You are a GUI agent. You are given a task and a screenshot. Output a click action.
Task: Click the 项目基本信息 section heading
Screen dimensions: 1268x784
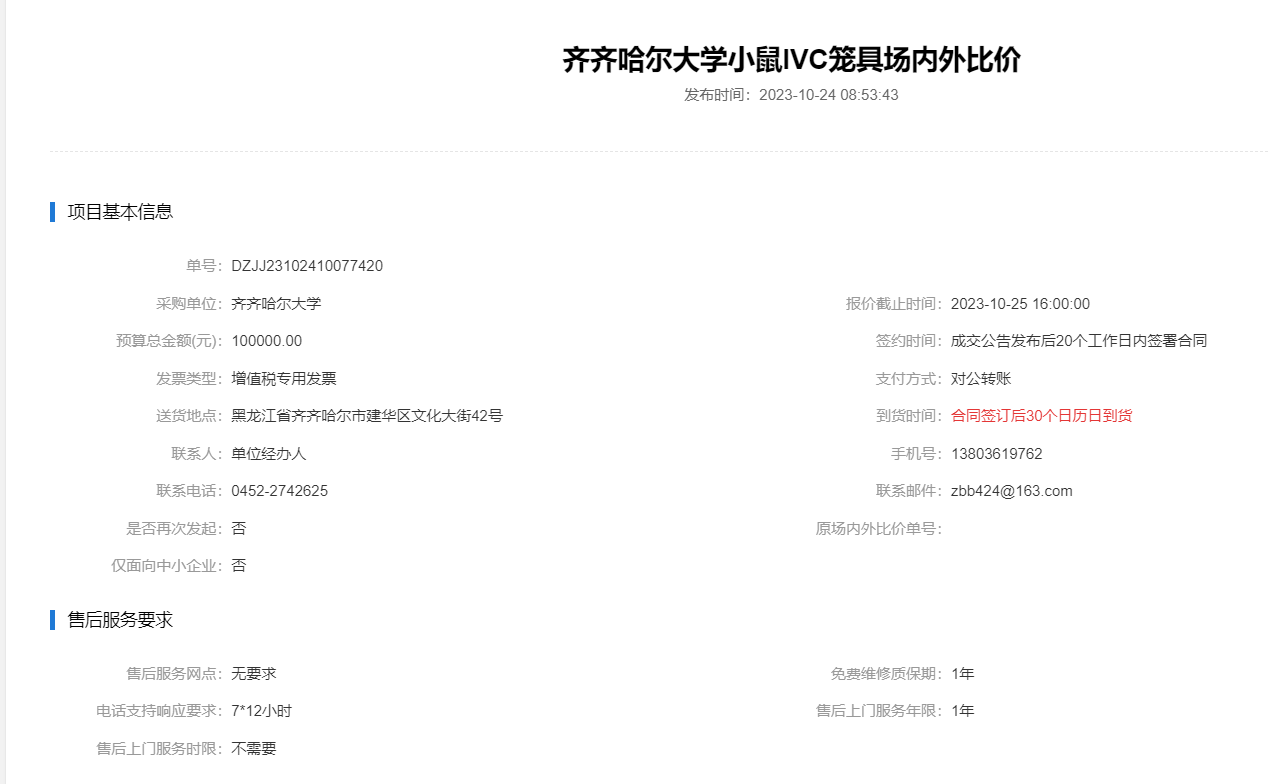pyautogui.click(x=120, y=212)
